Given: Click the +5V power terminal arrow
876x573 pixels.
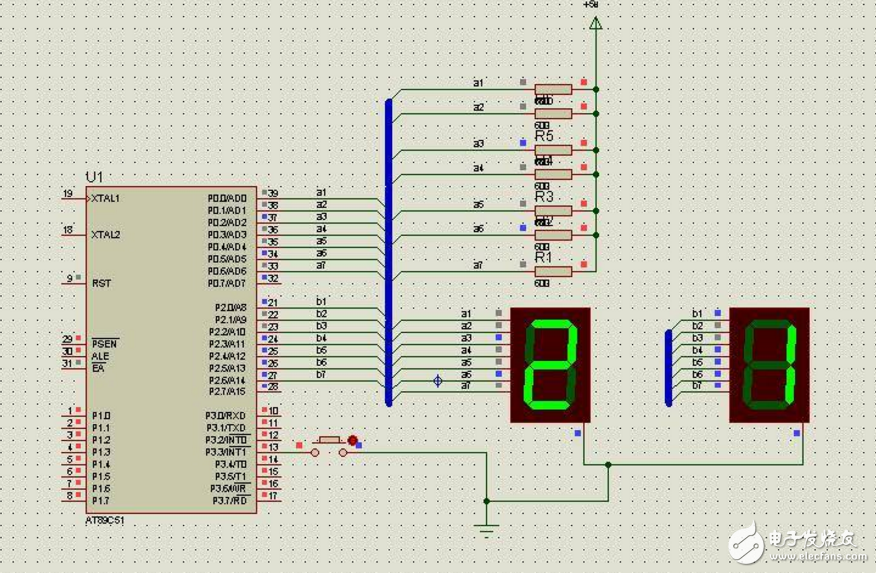Looking at the screenshot, I should tap(595, 21).
